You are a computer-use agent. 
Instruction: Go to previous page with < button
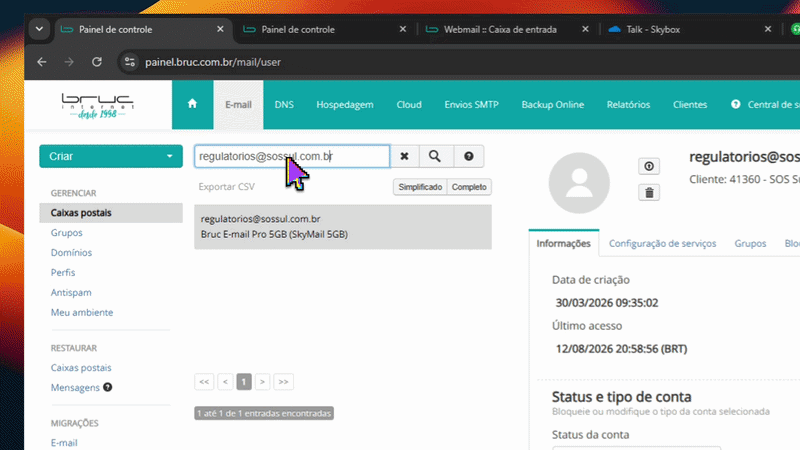pos(225,382)
